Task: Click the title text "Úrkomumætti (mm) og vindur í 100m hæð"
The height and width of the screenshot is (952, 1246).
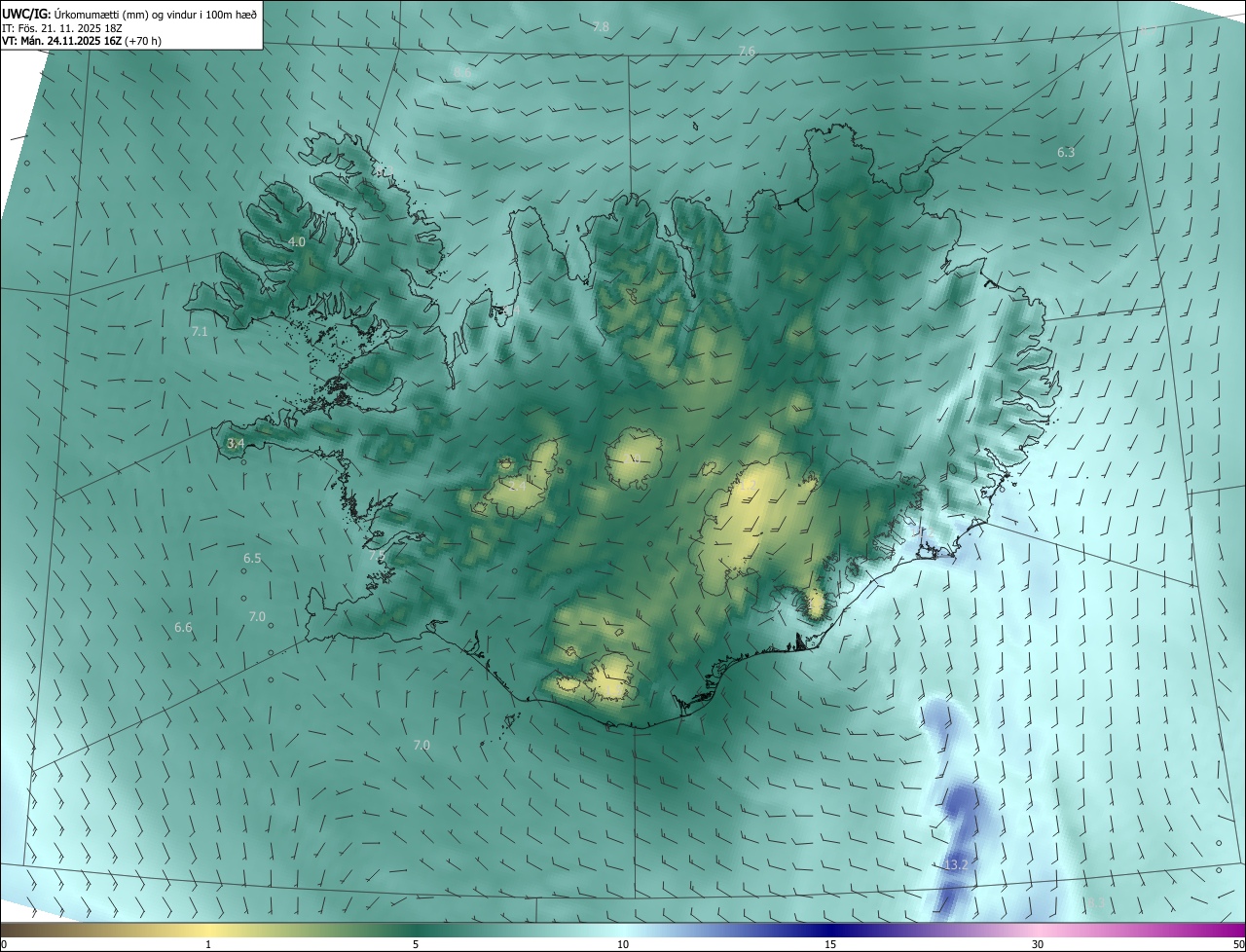Action: coord(156,13)
